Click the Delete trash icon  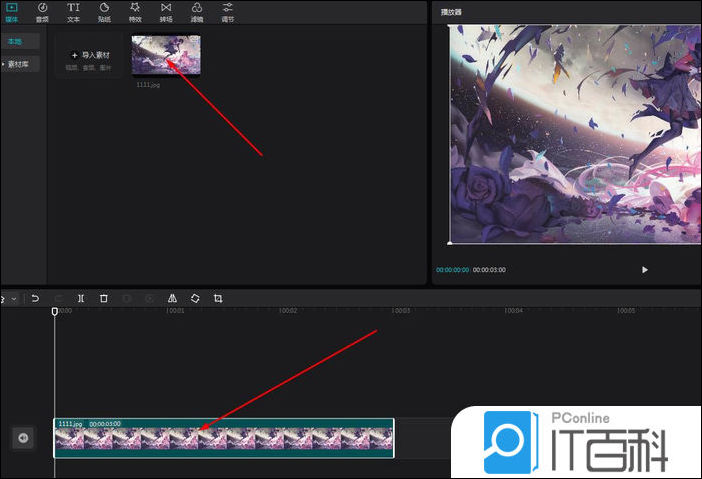[x=104, y=298]
